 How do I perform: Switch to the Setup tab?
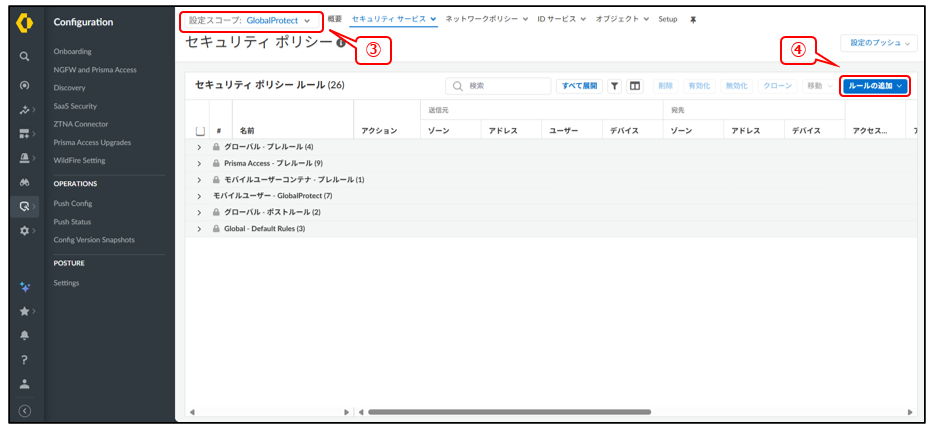tap(668, 19)
